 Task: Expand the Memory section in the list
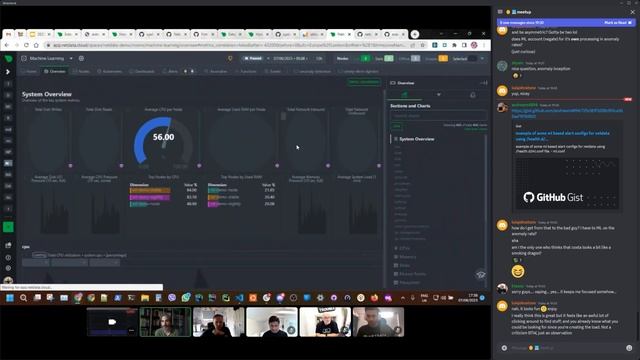pos(407,257)
